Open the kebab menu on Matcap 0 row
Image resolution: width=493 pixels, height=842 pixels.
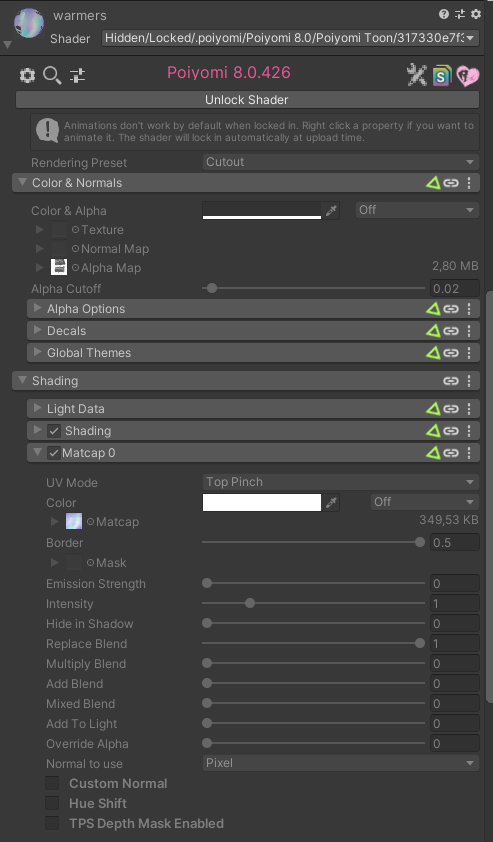pos(469,453)
